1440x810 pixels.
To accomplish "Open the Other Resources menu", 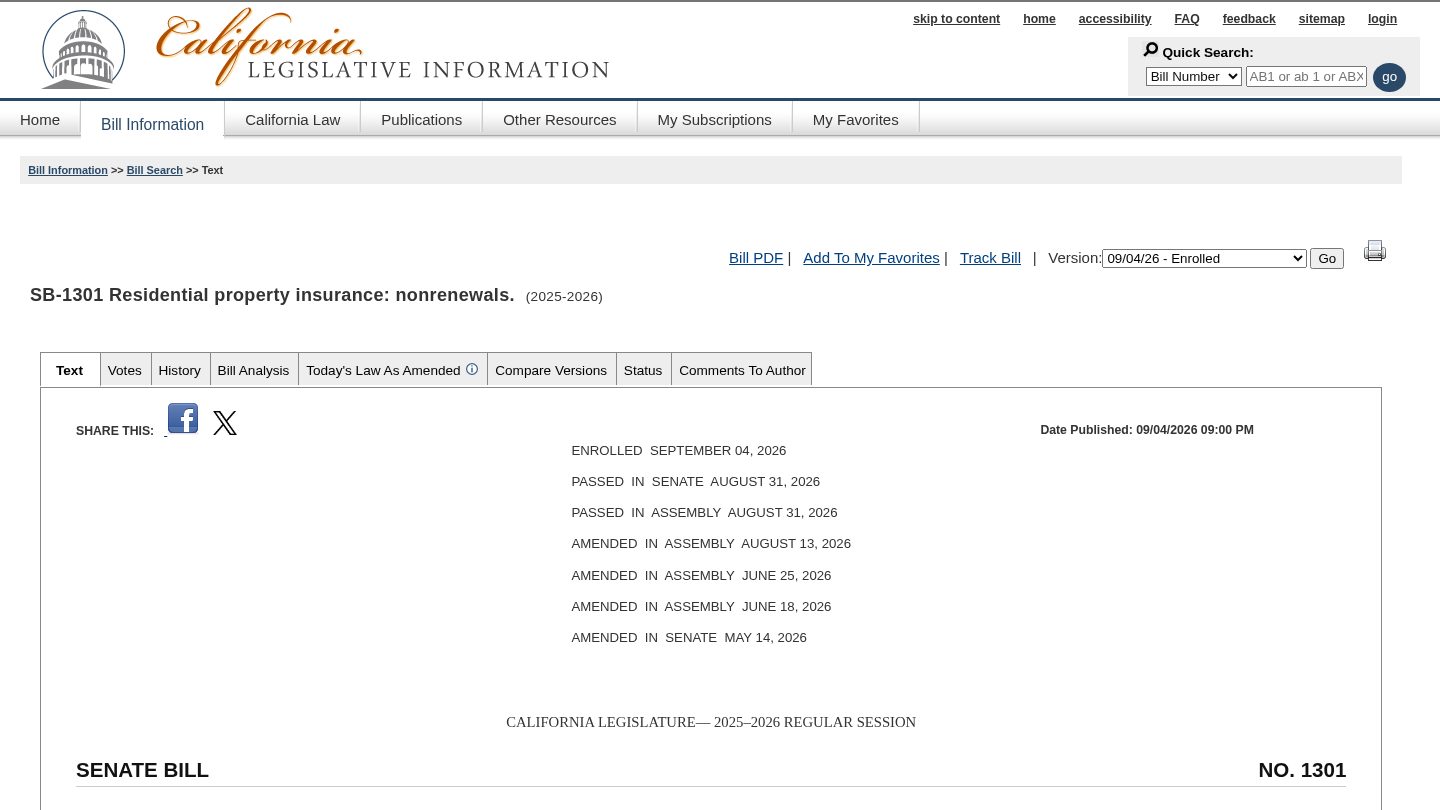I will (x=560, y=120).
